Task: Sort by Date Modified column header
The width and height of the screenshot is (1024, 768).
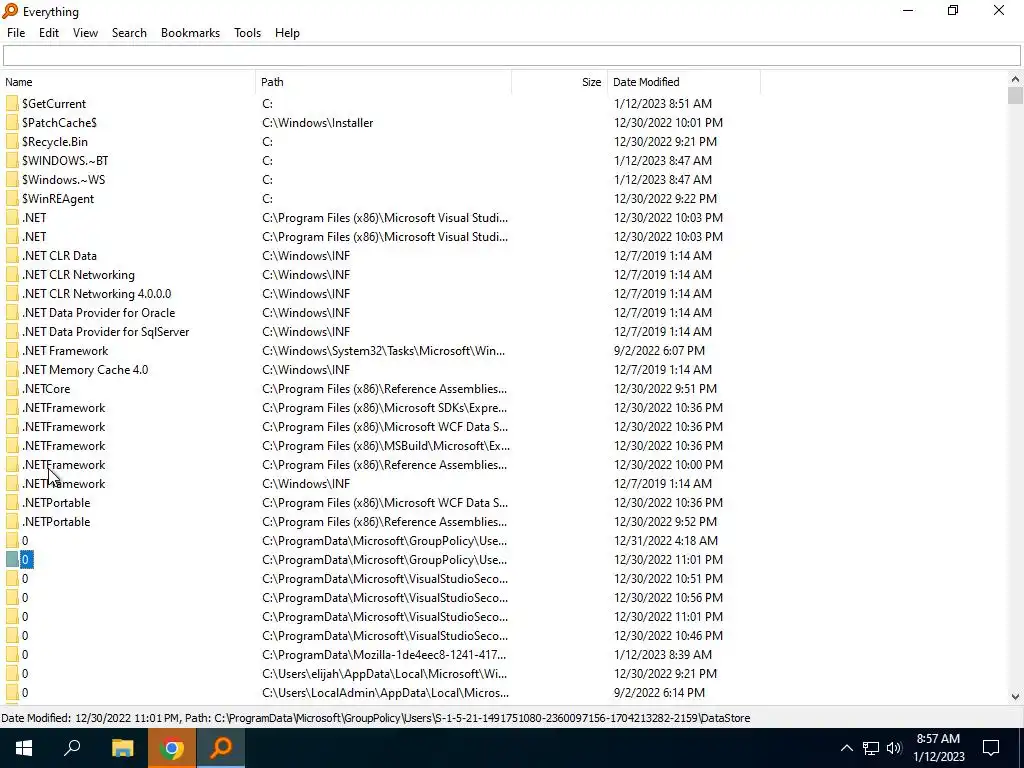Action: (x=684, y=82)
